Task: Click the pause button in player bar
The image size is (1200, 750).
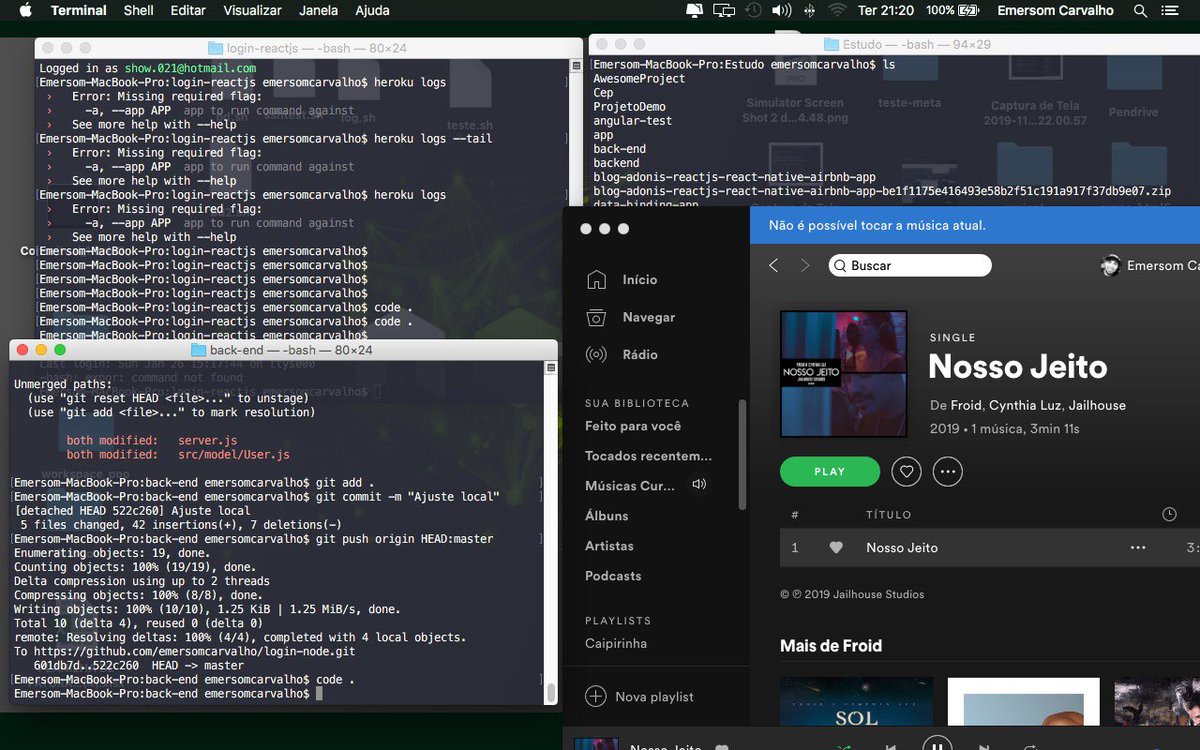Action: 937,744
